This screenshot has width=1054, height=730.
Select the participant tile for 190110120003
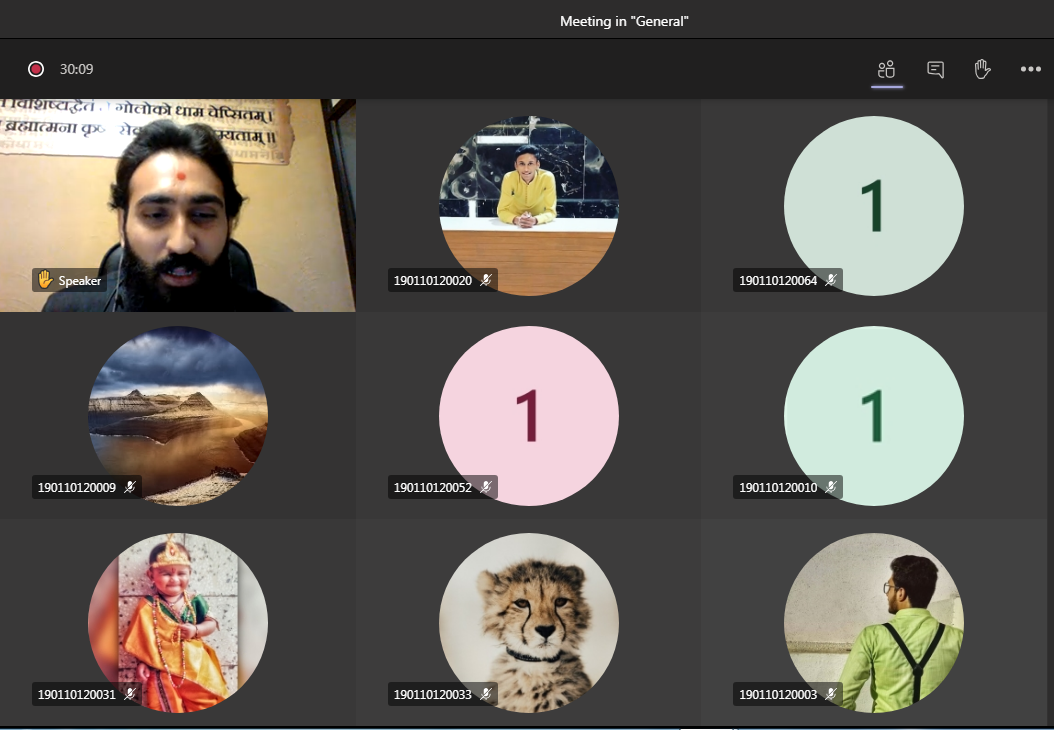pyautogui.click(x=874, y=620)
